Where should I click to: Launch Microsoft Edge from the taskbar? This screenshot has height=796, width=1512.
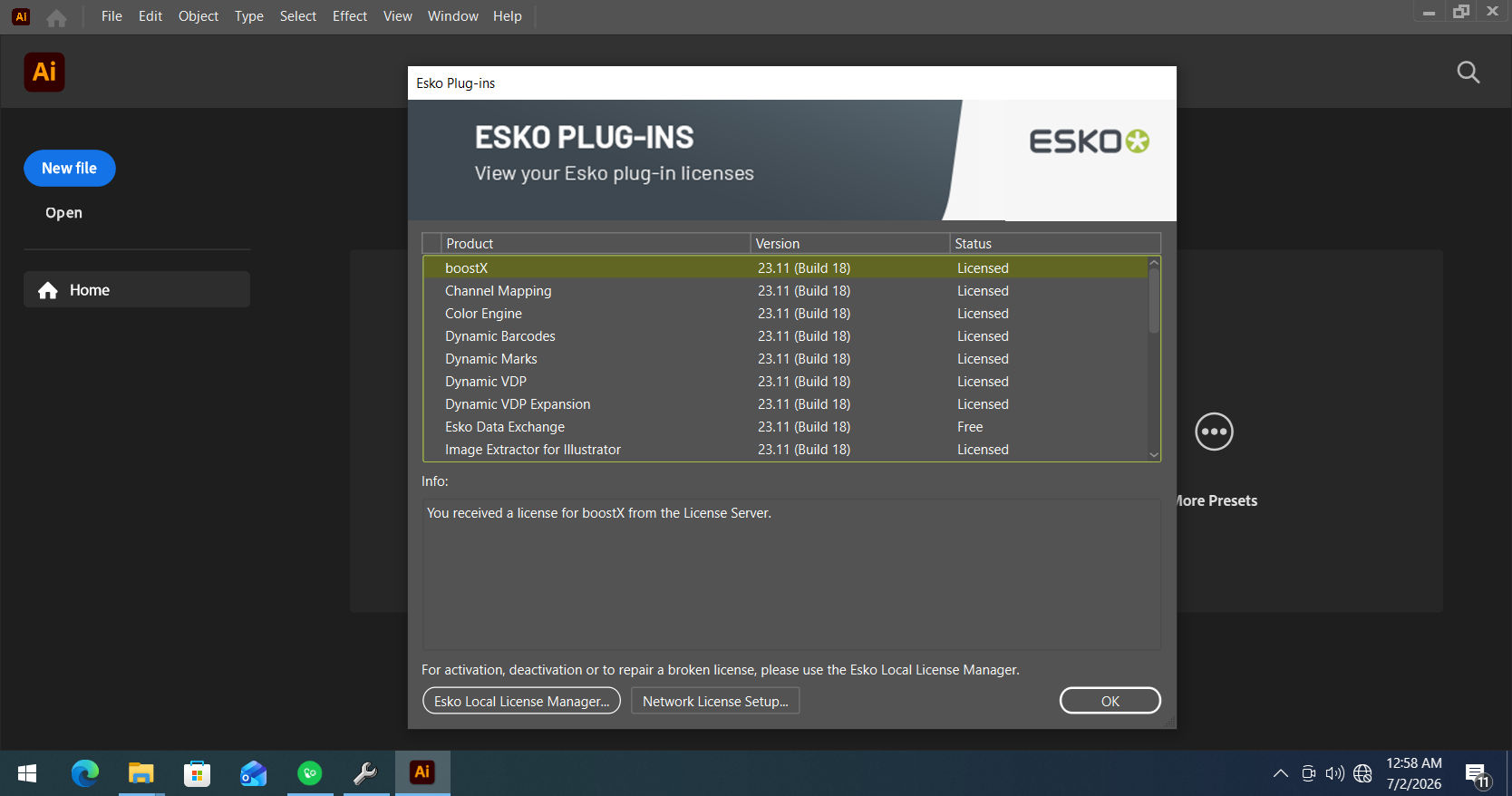pyautogui.click(x=85, y=773)
